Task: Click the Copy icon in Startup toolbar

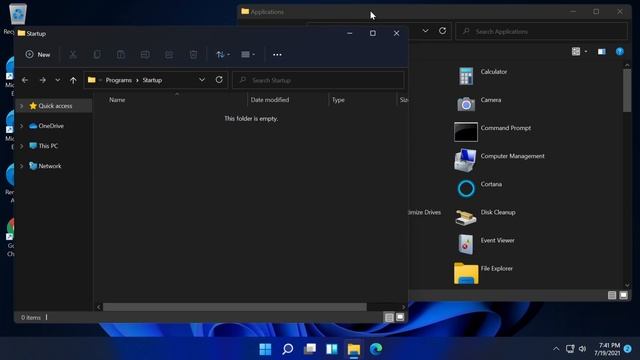Action: (97, 54)
